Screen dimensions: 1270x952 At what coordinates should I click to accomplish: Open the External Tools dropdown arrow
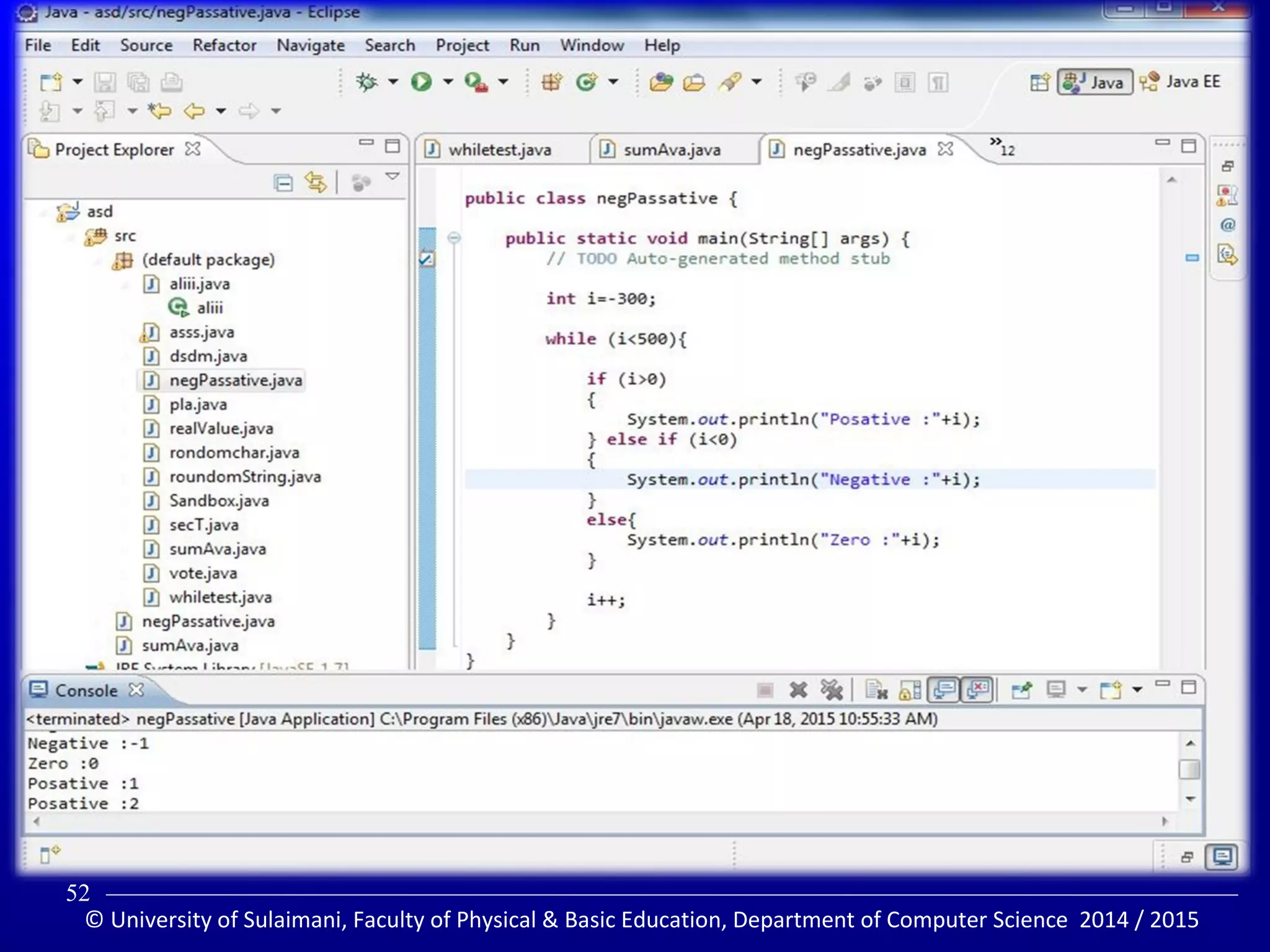point(503,82)
